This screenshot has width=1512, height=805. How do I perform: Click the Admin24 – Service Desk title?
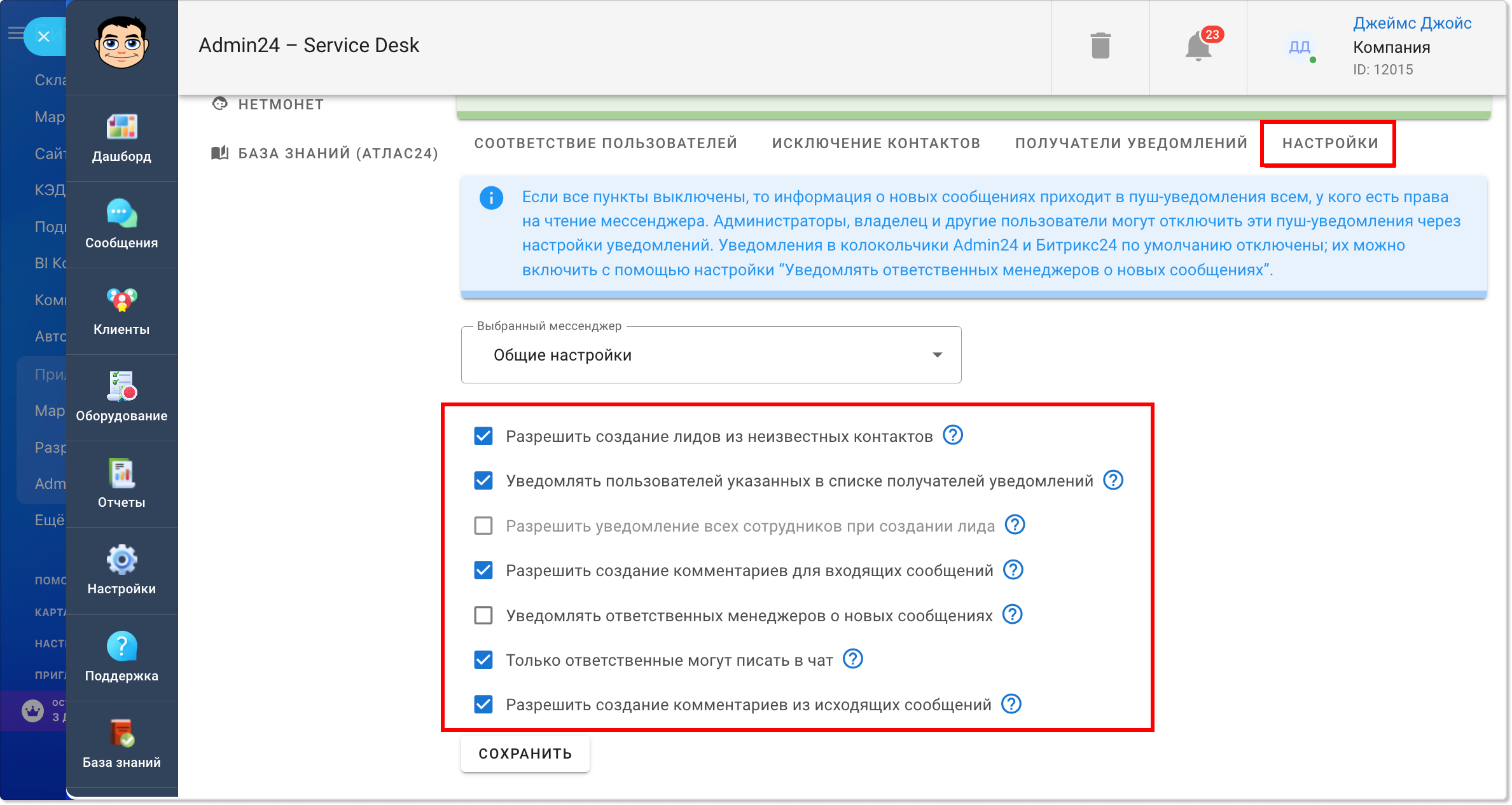click(x=309, y=45)
